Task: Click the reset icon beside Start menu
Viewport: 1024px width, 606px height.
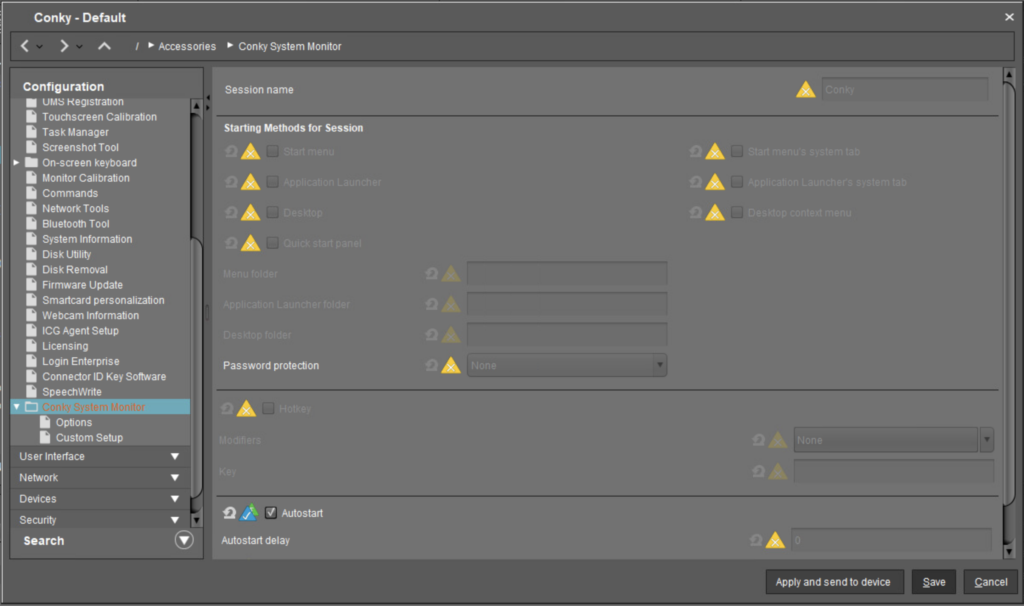Action: (231, 152)
